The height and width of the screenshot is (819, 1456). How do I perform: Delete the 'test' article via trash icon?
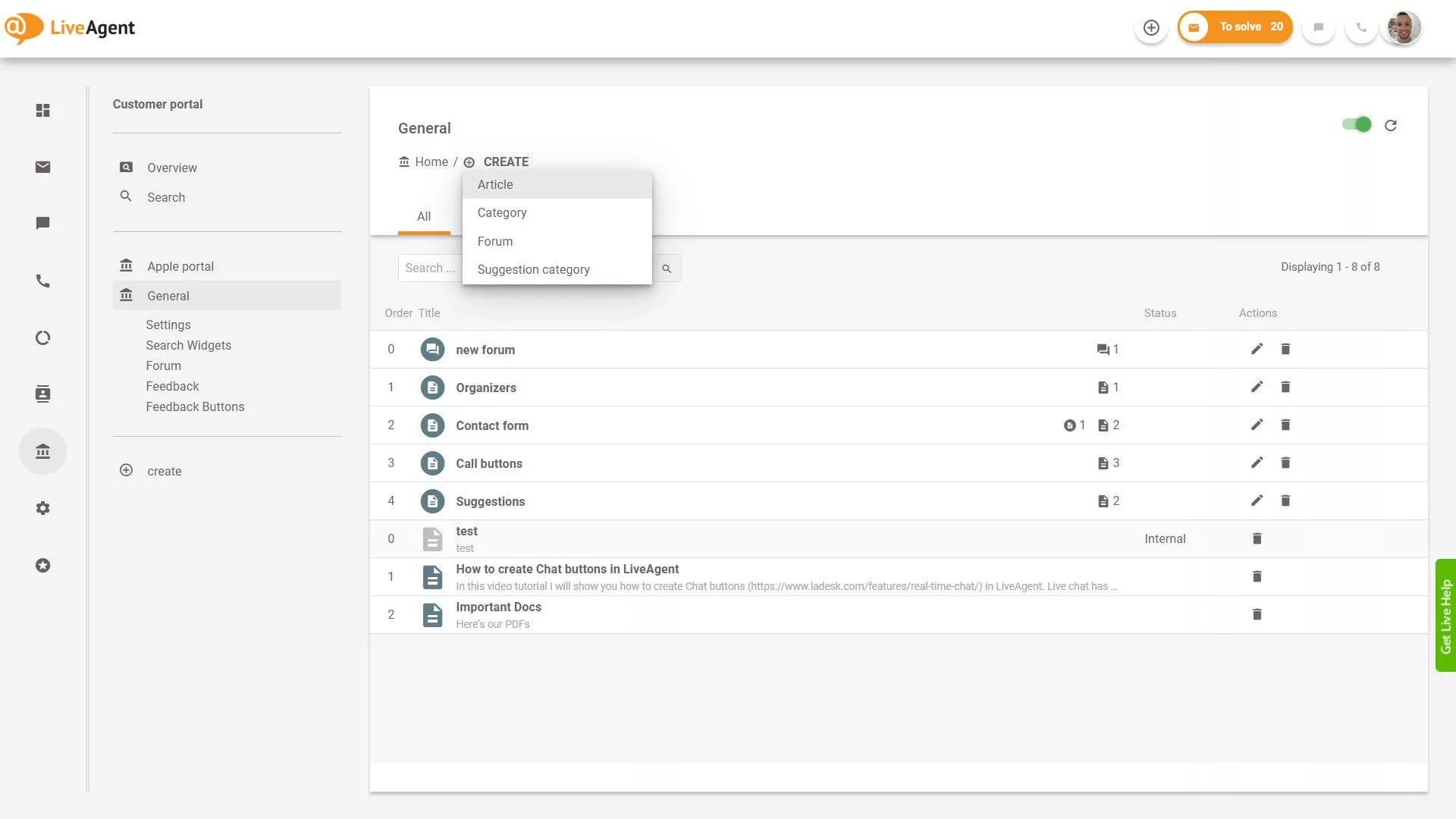click(1257, 538)
